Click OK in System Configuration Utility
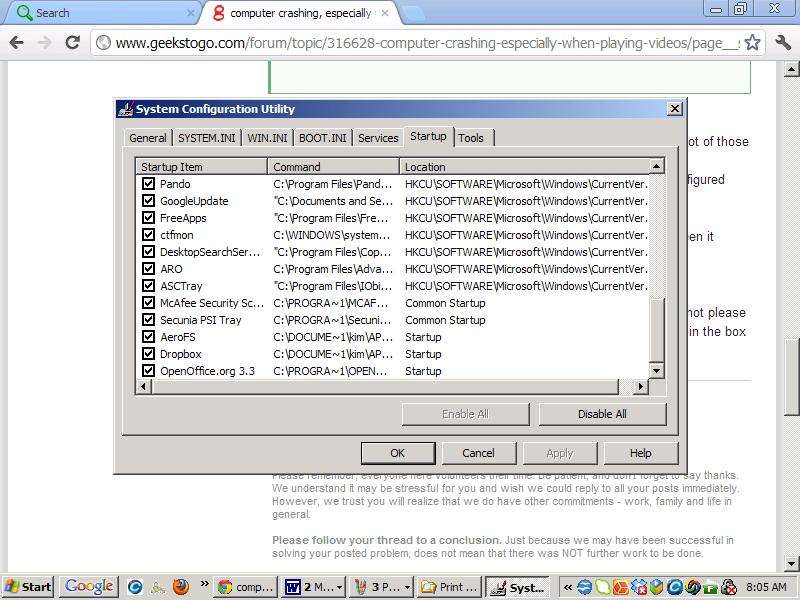The width and height of the screenshot is (800, 600). [x=398, y=453]
